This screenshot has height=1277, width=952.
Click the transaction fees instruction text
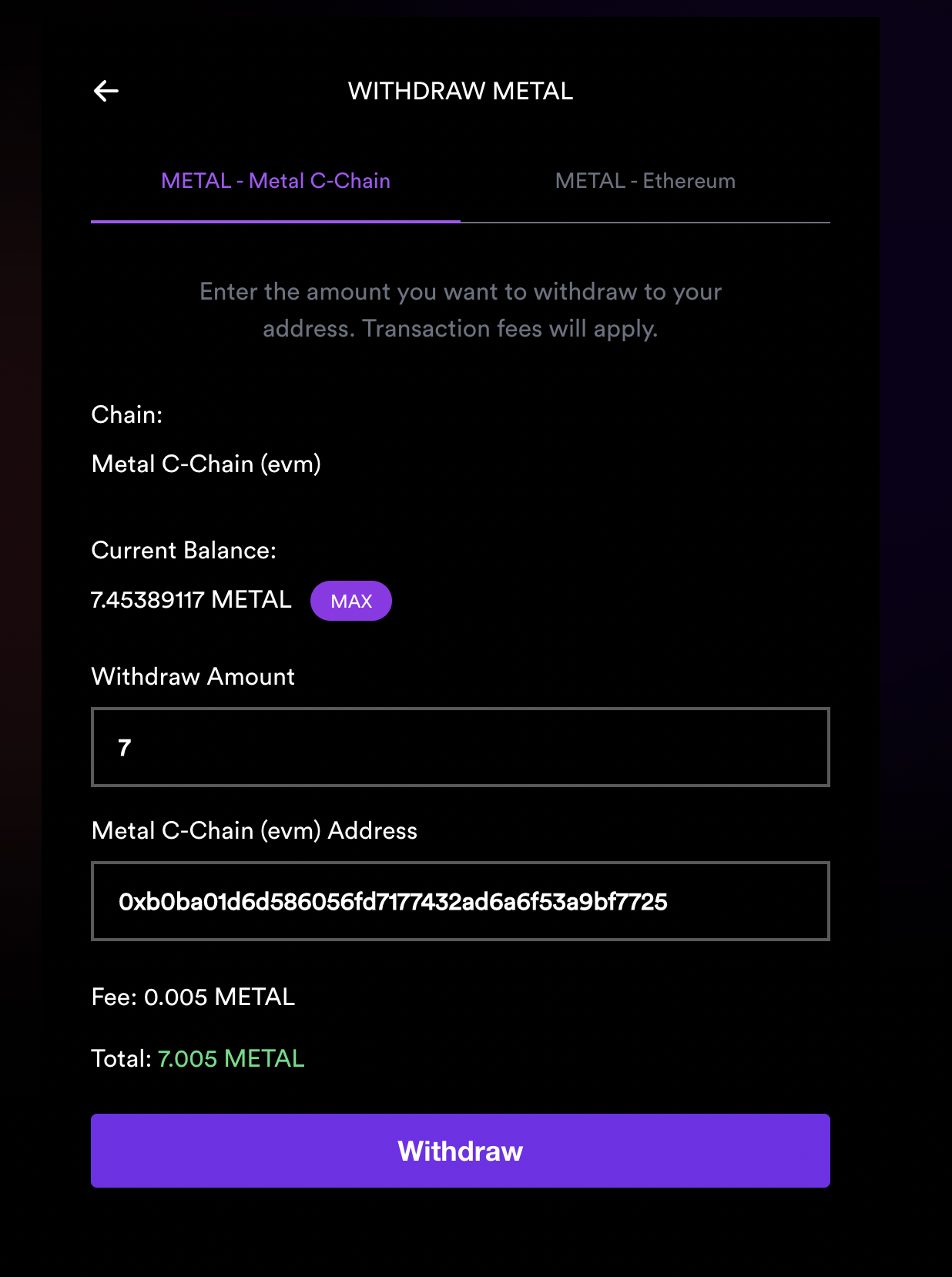[x=460, y=310]
